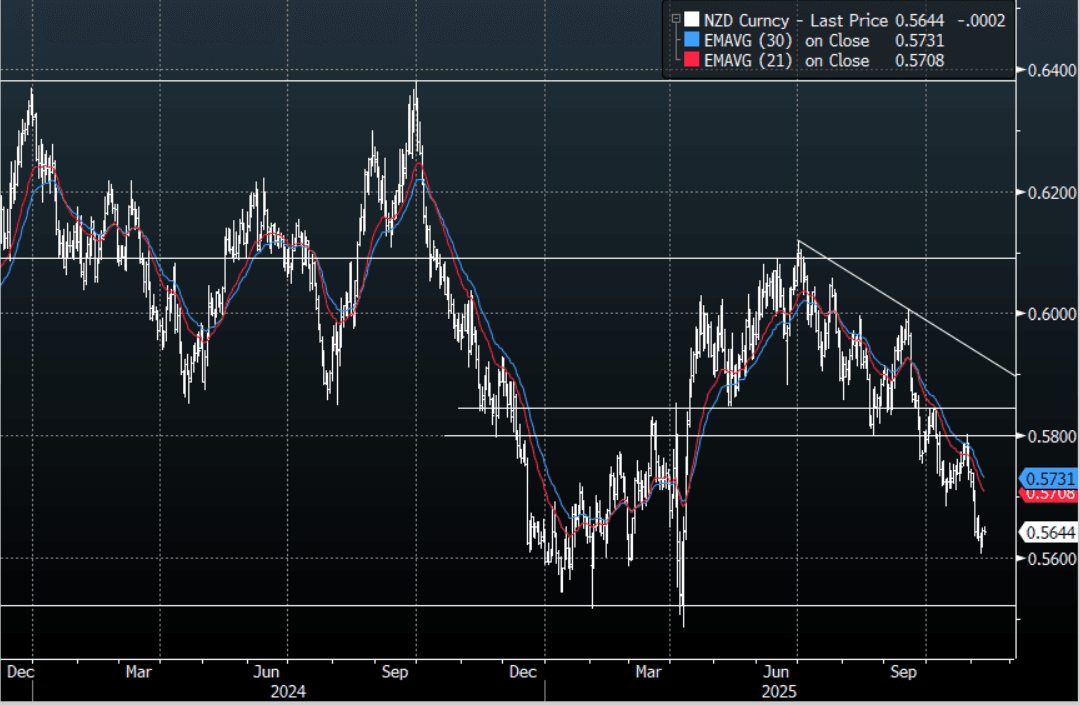This screenshot has height=705, width=1080.
Task: Click the 0.5800 price axis label
Action: (1051, 436)
